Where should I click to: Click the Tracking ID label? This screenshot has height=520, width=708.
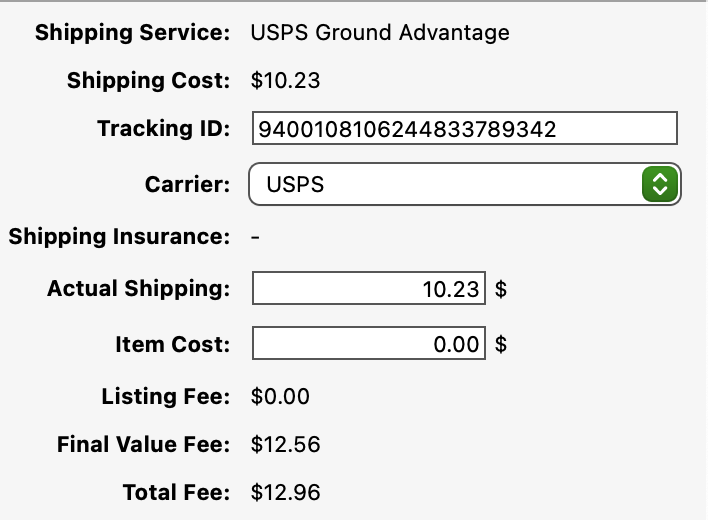pos(163,129)
